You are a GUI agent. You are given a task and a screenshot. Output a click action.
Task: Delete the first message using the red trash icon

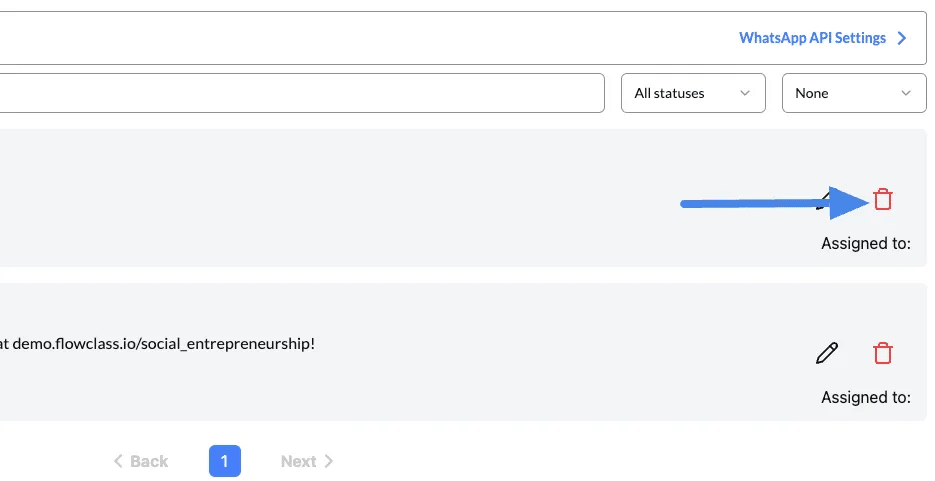tap(883, 199)
